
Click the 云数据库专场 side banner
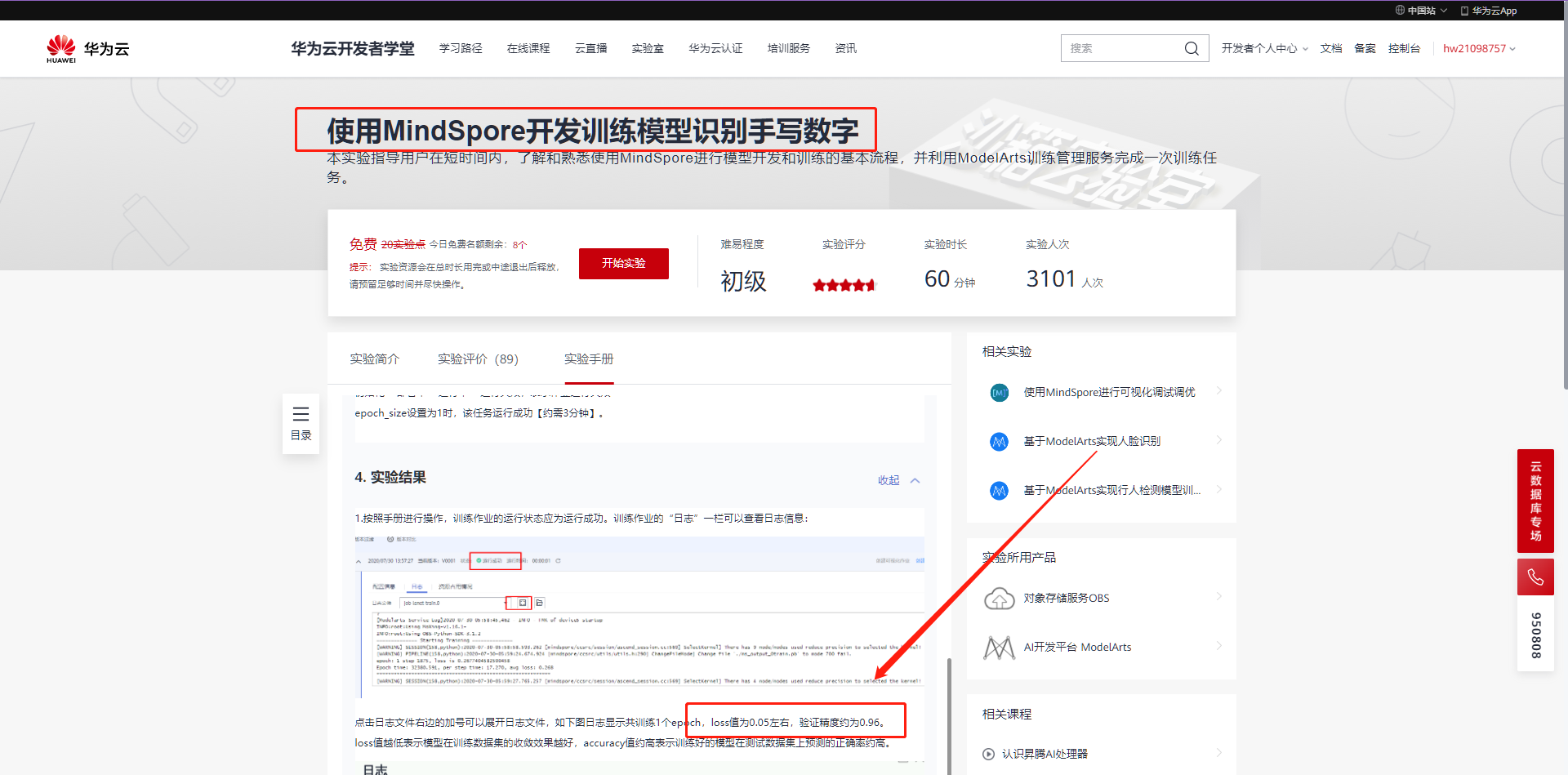1535,501
